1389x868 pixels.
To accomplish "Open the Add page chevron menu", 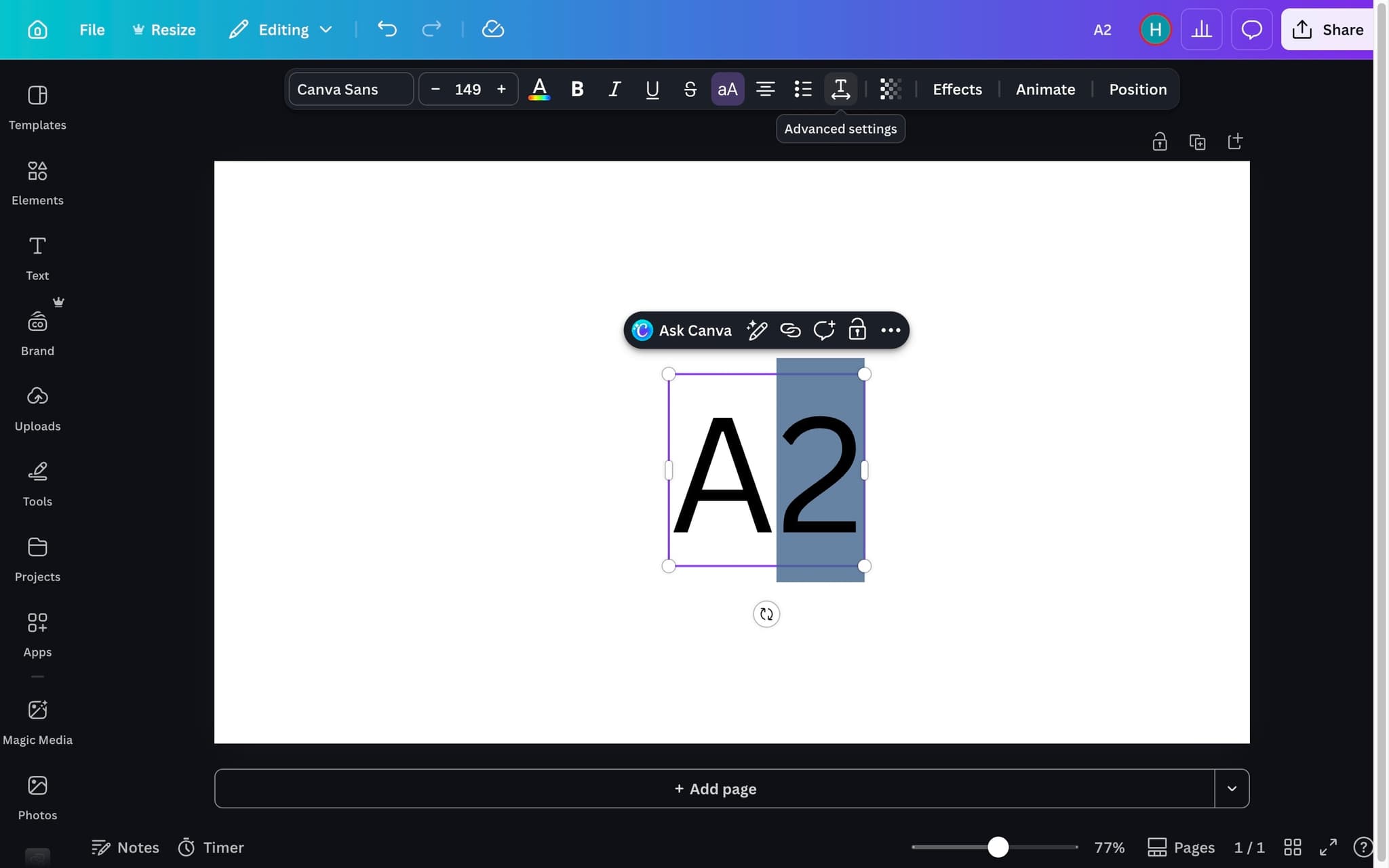I will [x=1232, y=788].
